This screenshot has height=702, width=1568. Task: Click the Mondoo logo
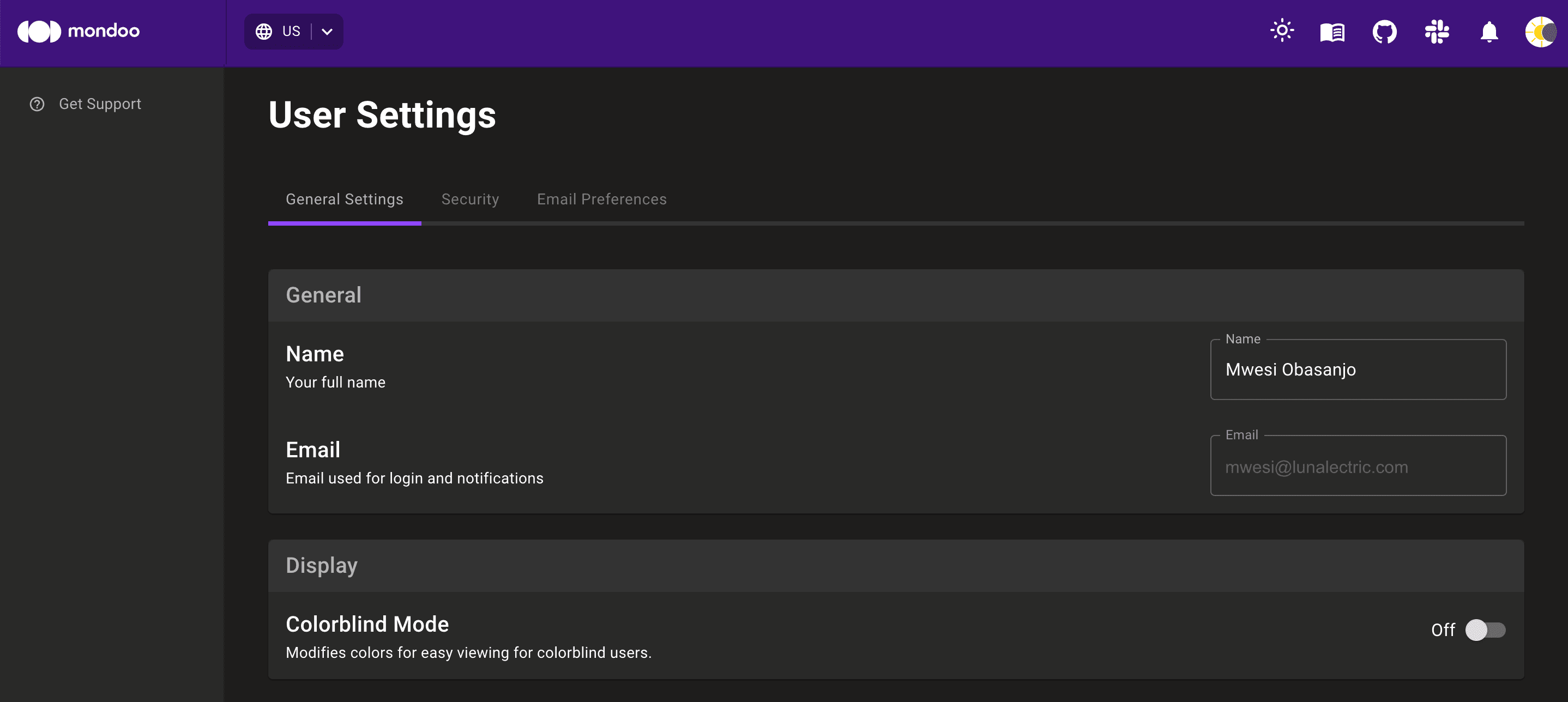(77, 31)
